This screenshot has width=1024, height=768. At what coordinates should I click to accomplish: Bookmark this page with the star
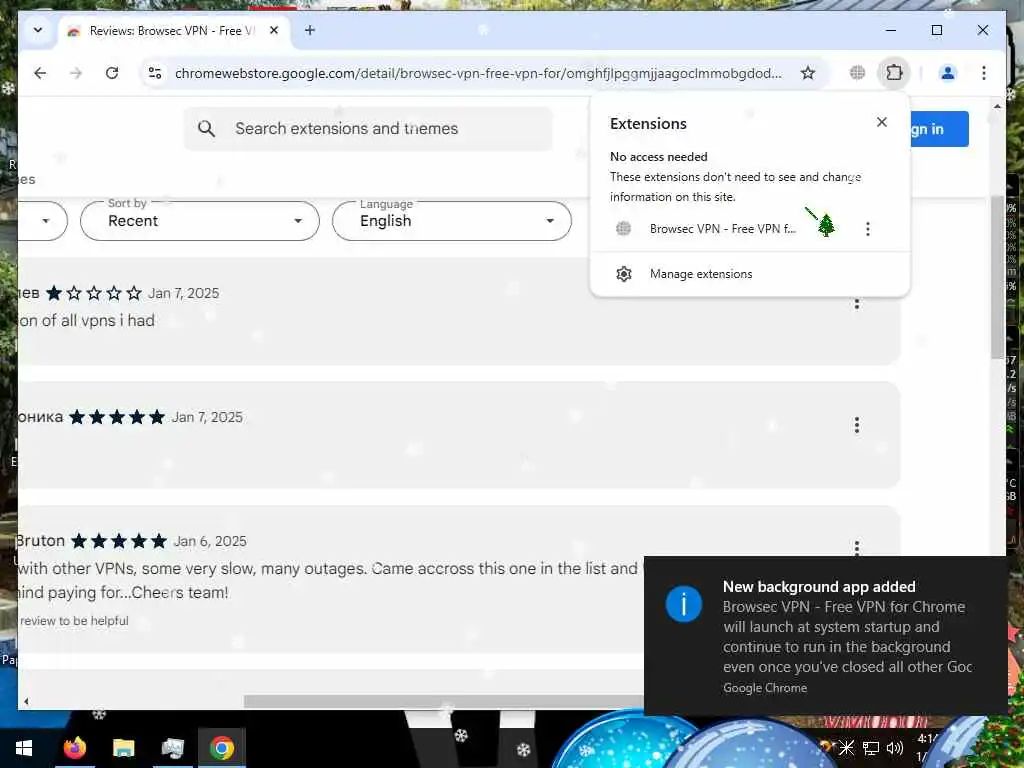(x=808, y=73)
